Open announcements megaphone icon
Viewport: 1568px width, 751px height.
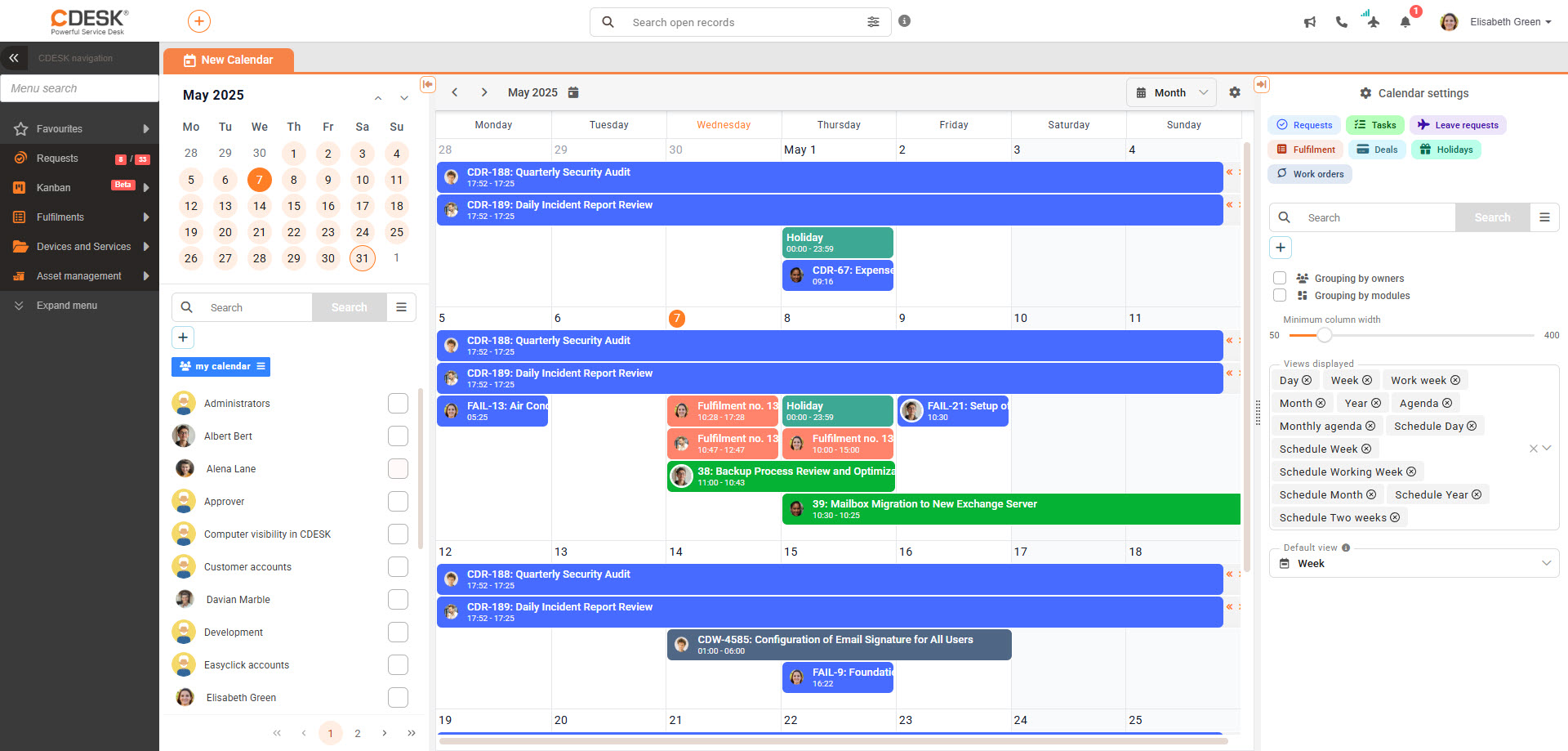[x=1310, y=22]
